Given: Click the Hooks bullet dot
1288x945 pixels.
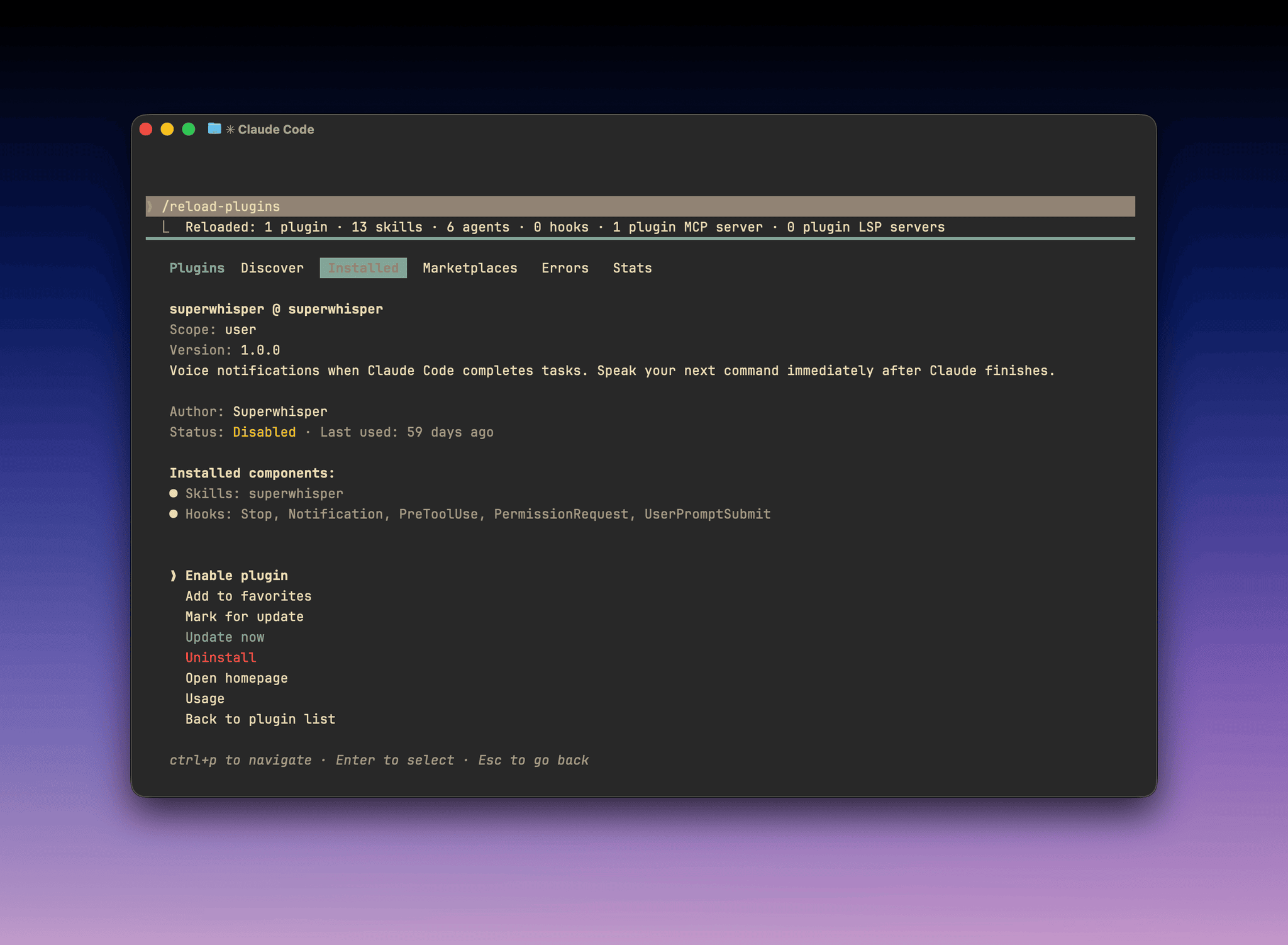Looking at the screenshot, I should pyautogui.click(x=174, y=514).
